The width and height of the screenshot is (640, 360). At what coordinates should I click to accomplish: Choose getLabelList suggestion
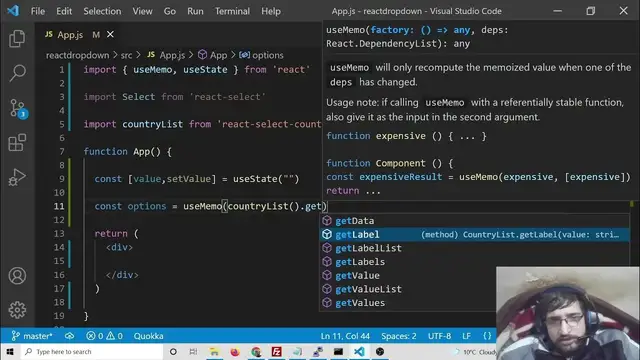(474, 248)
